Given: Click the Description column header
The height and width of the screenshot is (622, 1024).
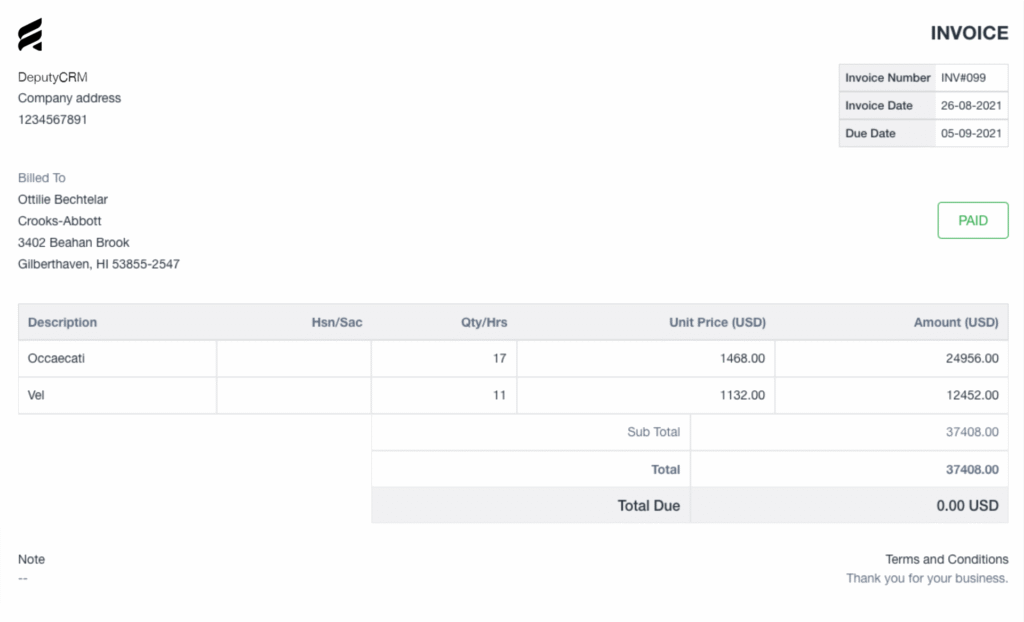Looking at the screenshot, I should [63, 322].
